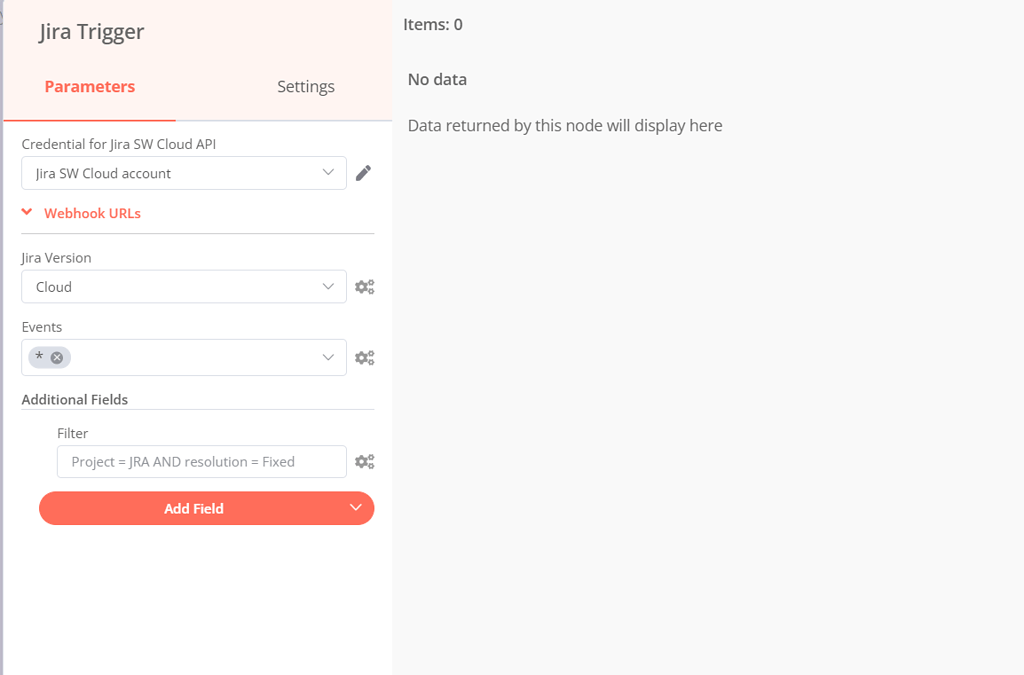Open the Jira SW Cloud account credential dropdown
1024x675 pixels.
pyautogui.click(x=184, y=172)
